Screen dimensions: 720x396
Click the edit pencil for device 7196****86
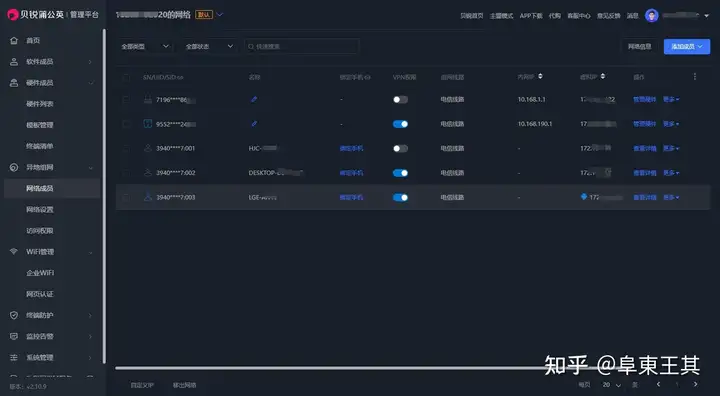click(254, 99)
